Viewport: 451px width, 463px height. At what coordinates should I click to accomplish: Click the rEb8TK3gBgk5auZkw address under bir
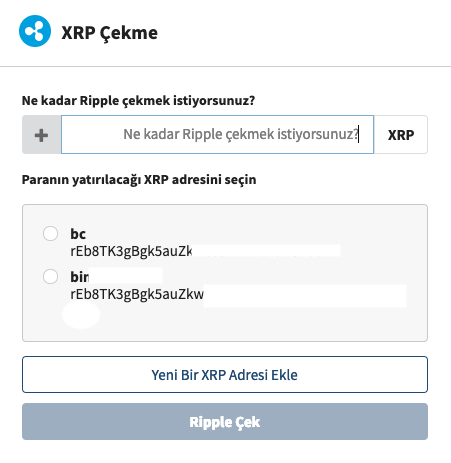(137, 294)
